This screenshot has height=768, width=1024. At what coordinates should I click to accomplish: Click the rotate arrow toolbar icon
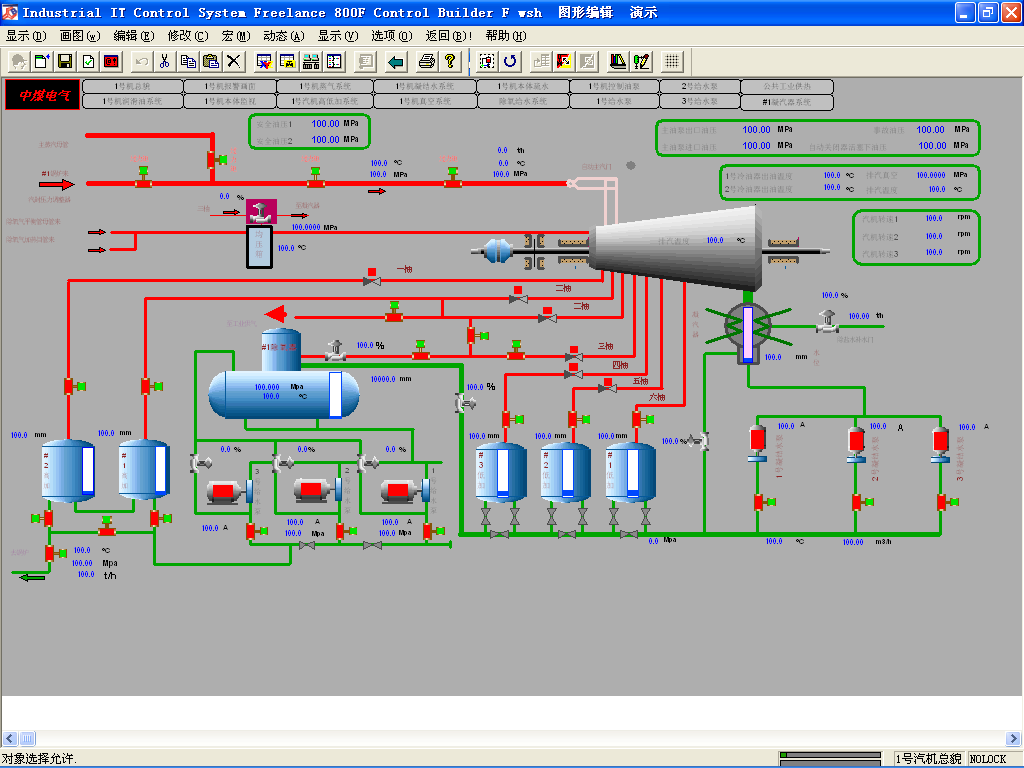click(511, 61)
